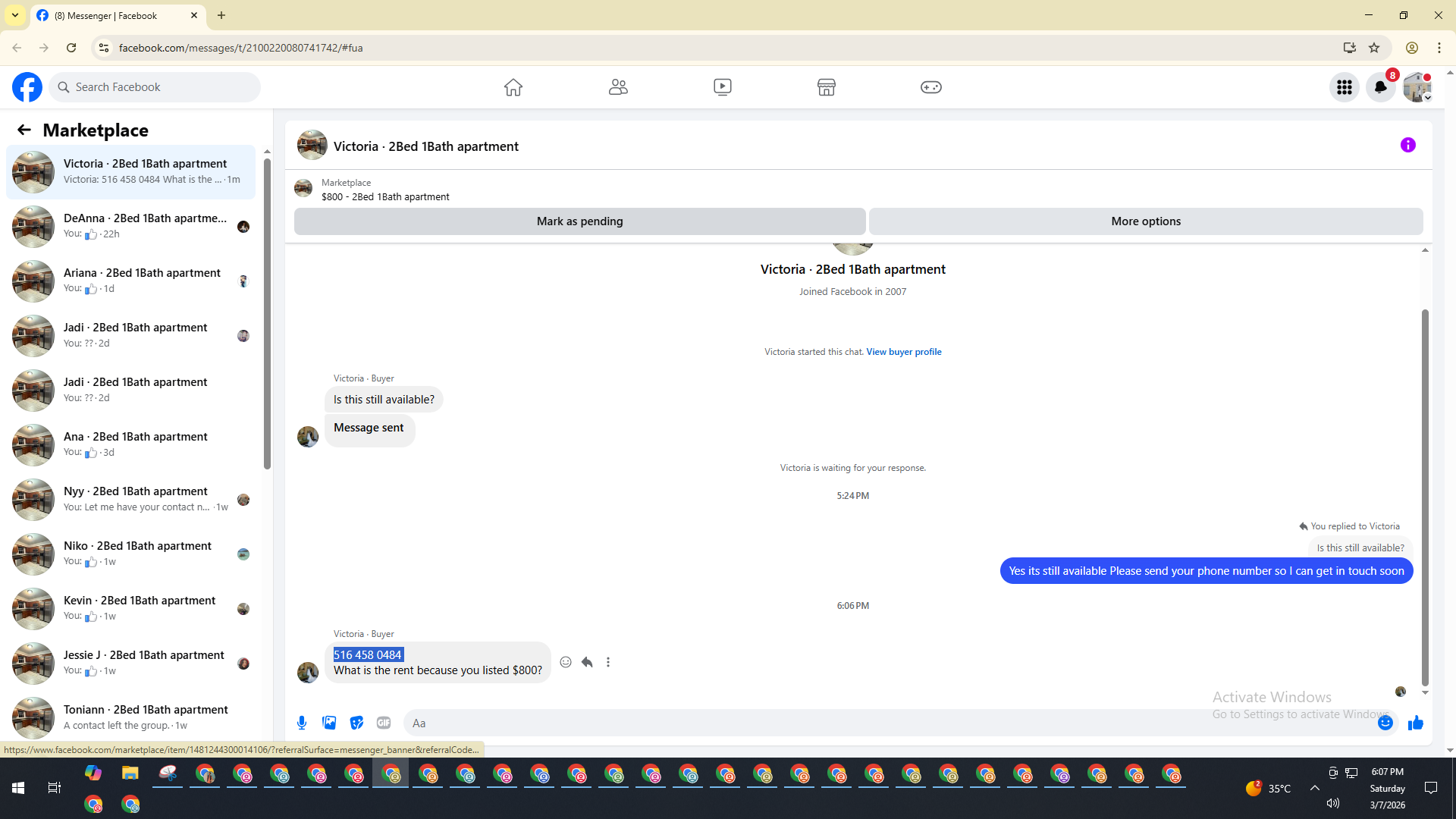React to Victoria's message with emoji icon
The image size is (1456, 819).
click(566, 662)
